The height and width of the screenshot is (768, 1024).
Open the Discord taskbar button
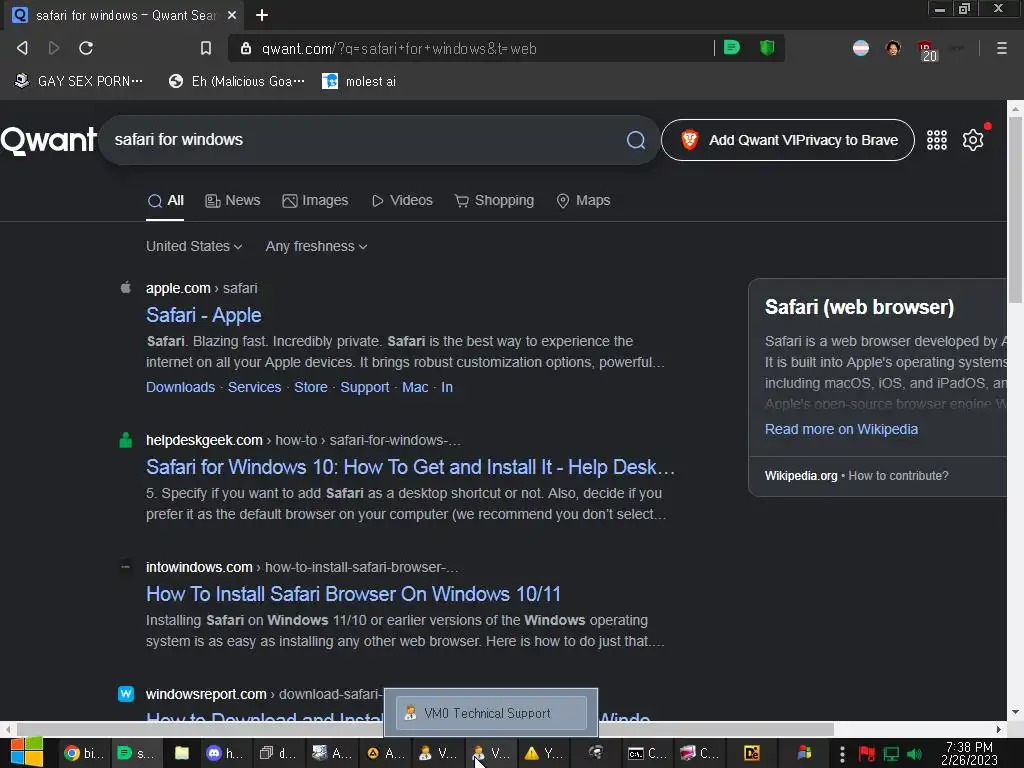[x=224, y=753]
